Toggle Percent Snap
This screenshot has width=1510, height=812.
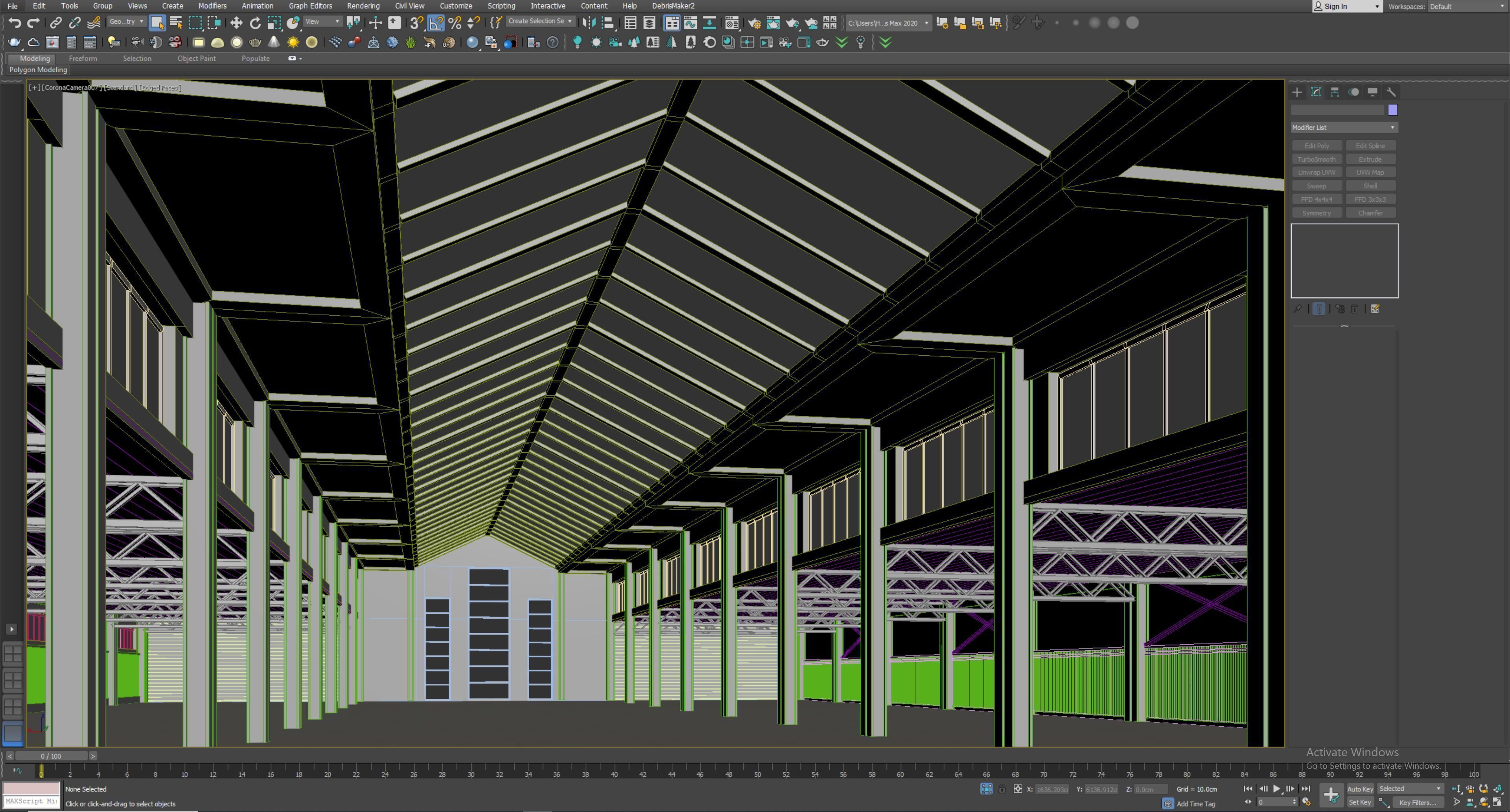click(454, 23)
